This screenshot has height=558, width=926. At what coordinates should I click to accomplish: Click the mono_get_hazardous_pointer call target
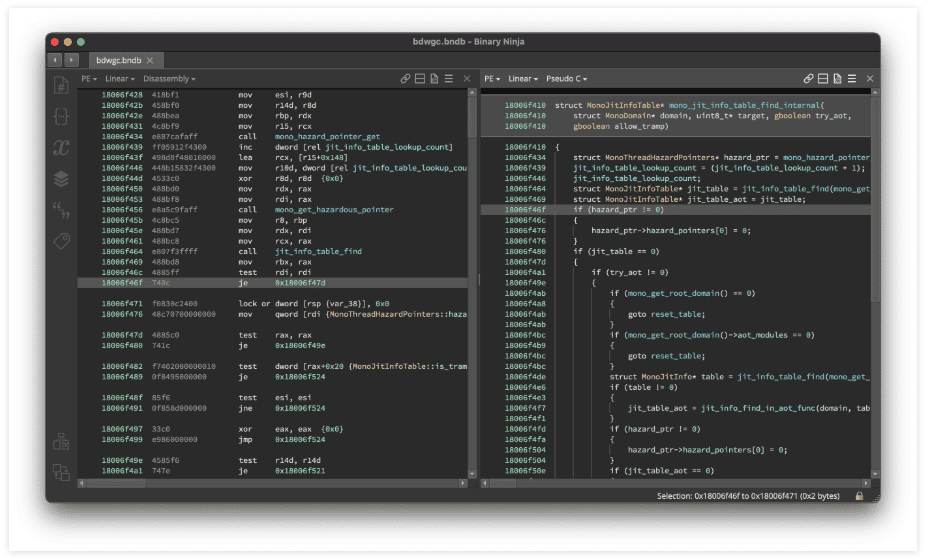334,210
